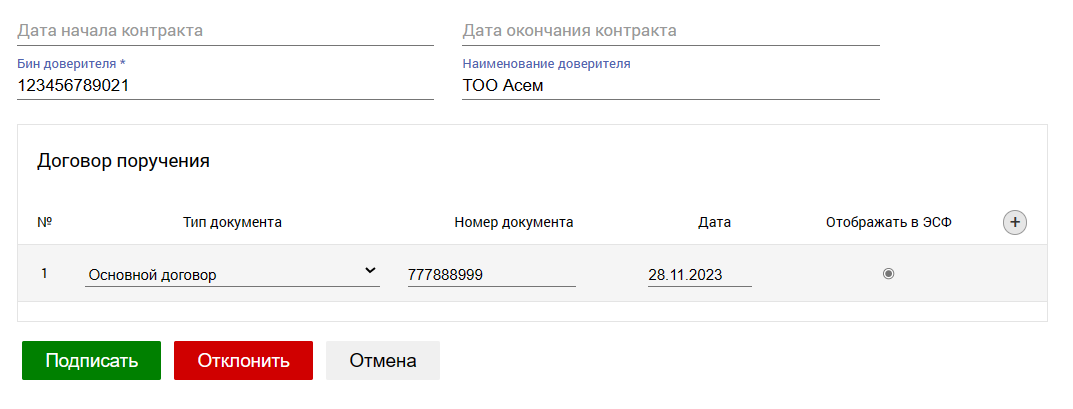
Task: Focus the 'Дата начала контракта' field
Action: point(225,31)
